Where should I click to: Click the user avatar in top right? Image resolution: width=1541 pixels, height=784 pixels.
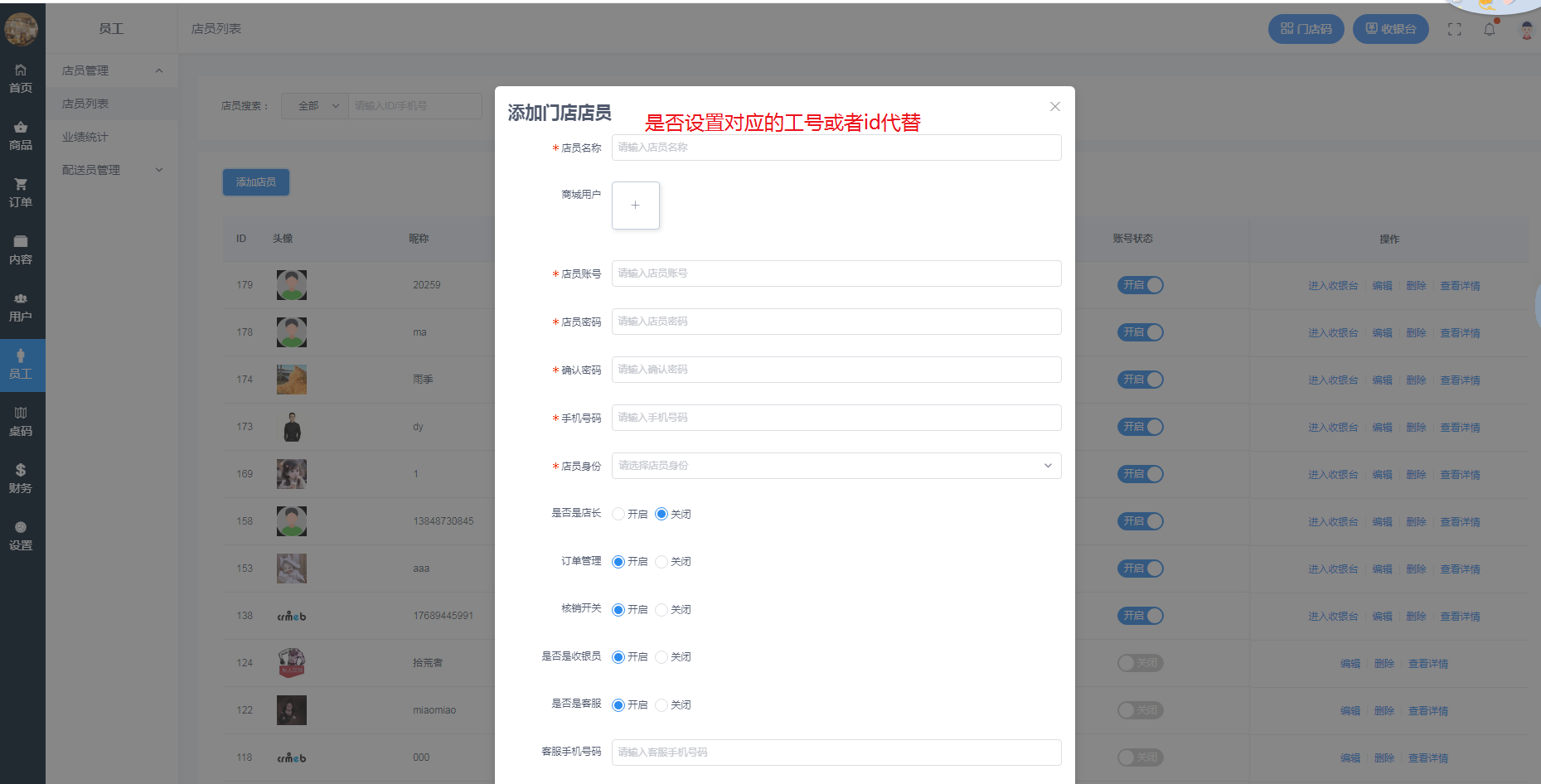1526,30
